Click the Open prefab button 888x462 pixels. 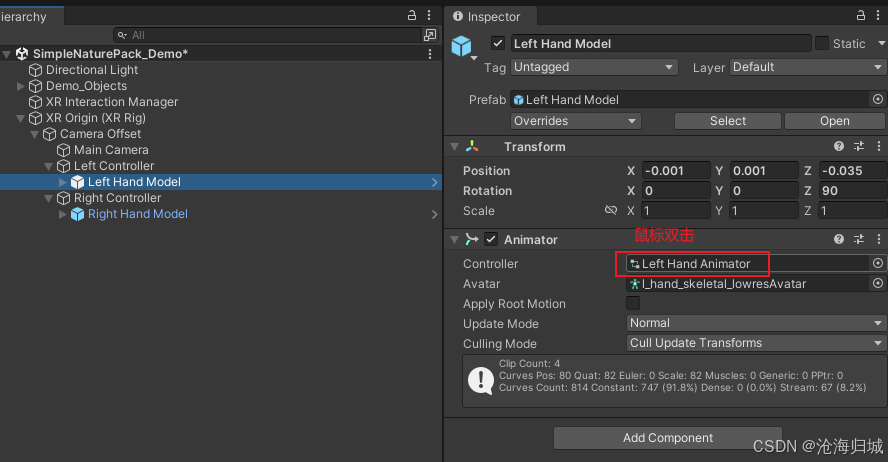tap(835, 121)
